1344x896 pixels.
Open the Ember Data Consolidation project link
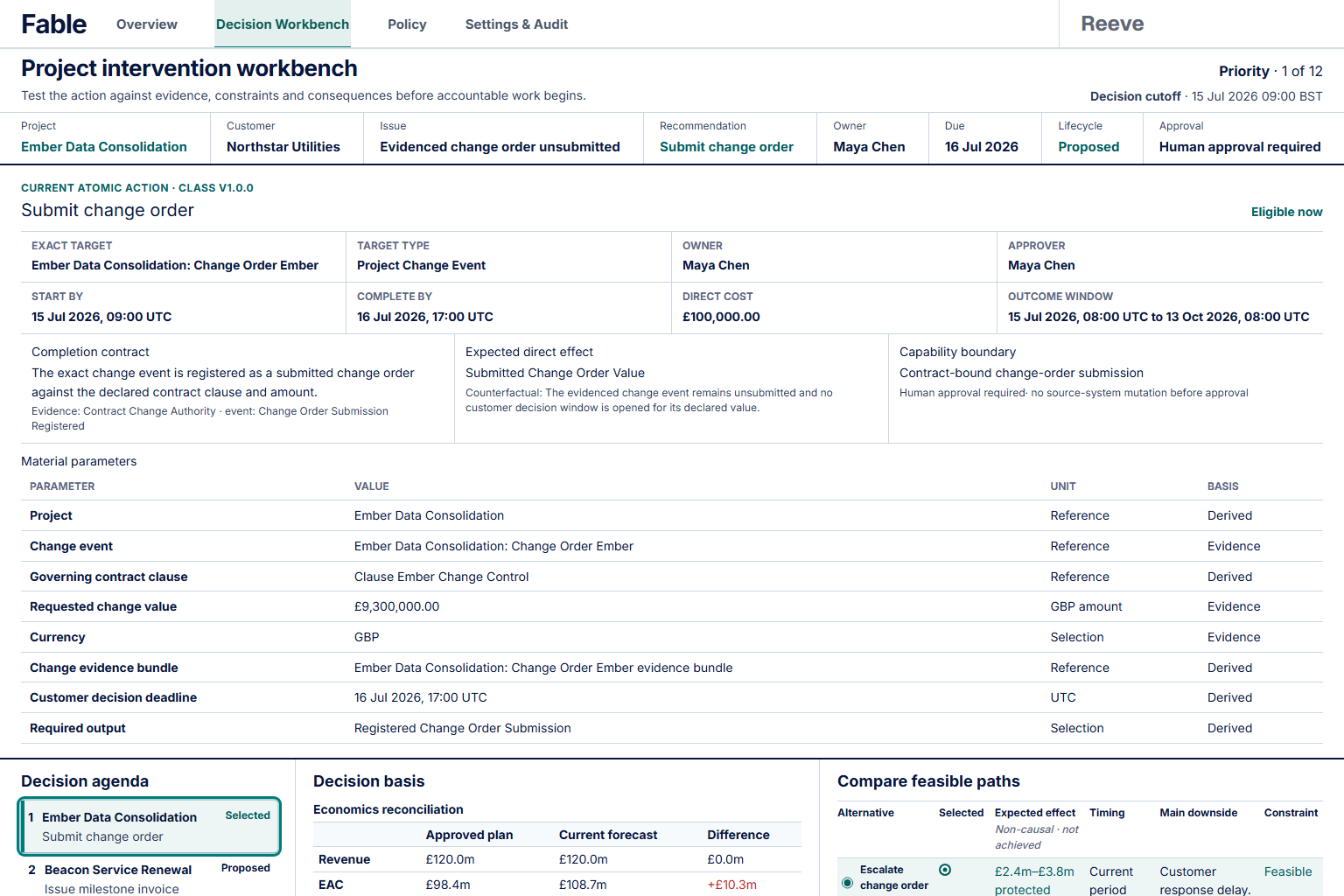(x=104, y=147)
